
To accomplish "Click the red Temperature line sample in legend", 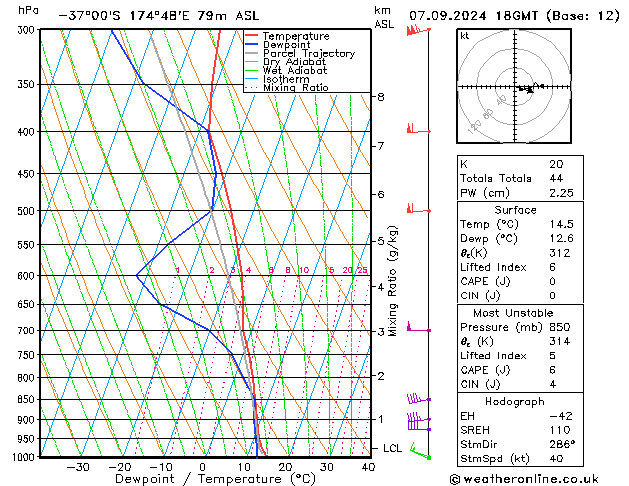I will pos(251,36).
